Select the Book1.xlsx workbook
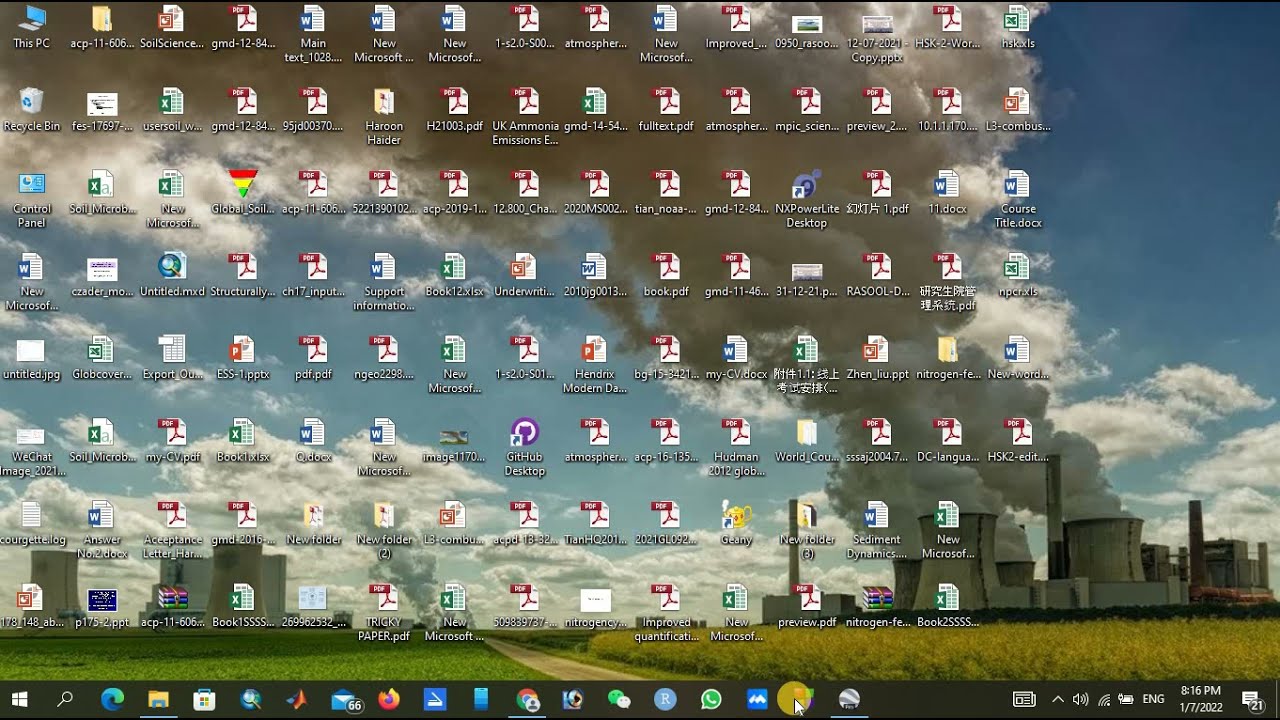The image size is (1280, 720). tap(242, 441)
